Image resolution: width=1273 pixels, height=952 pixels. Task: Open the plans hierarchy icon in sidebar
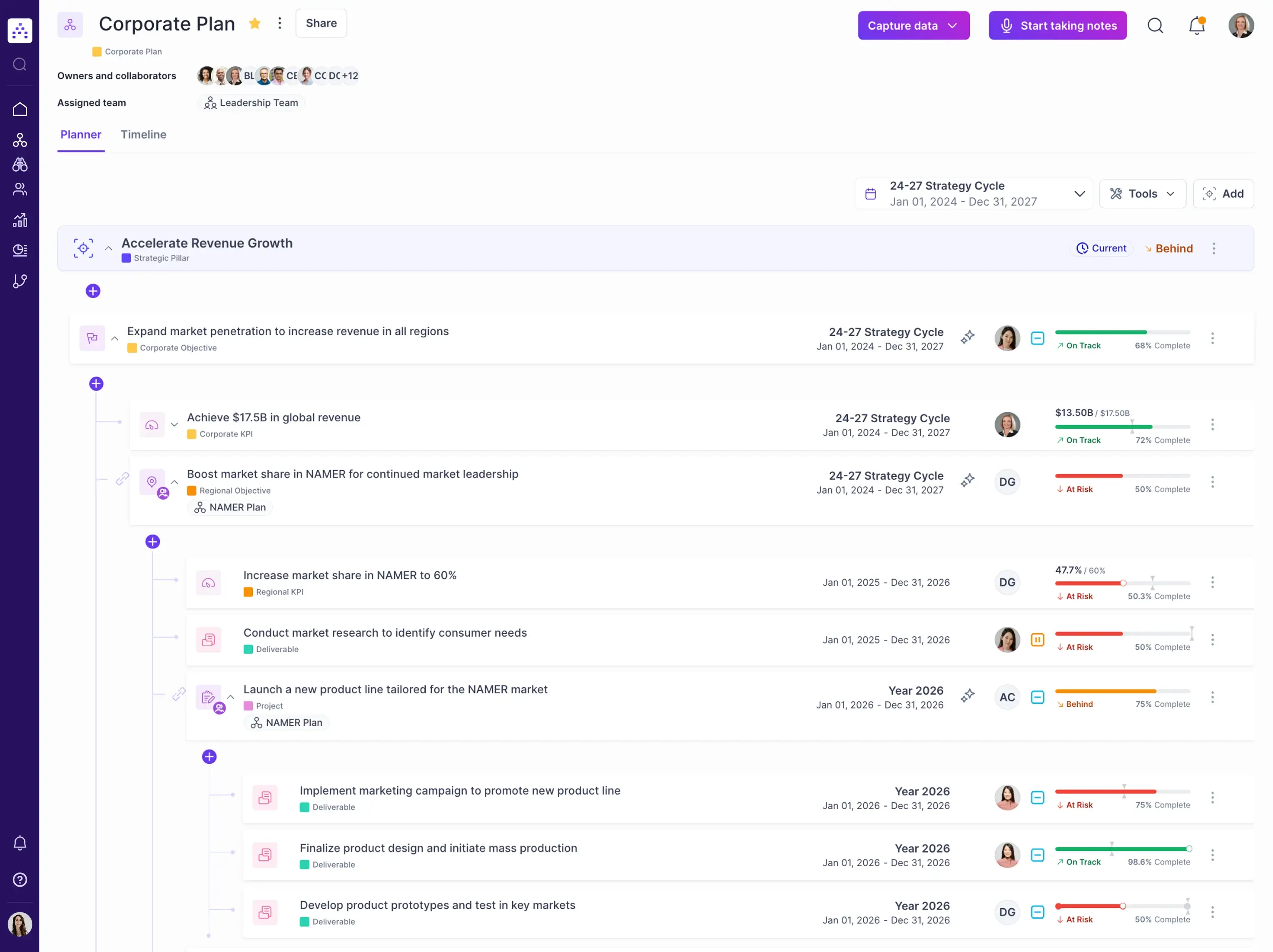click(x=20, y=140)
